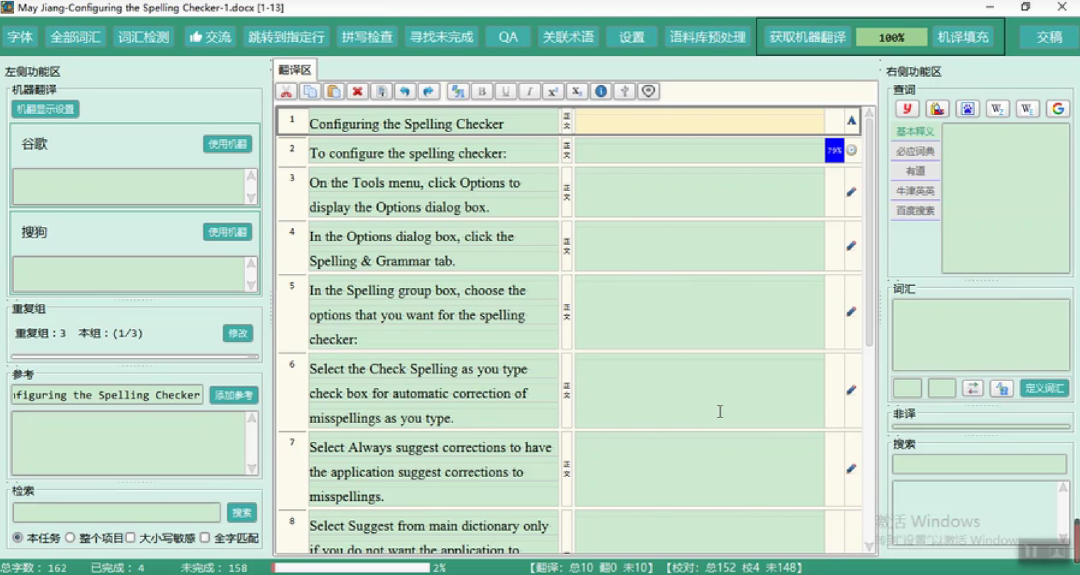Select the 百度搜索 dictionary tab
Viewport: 1080px width, 575px height.
915,211
